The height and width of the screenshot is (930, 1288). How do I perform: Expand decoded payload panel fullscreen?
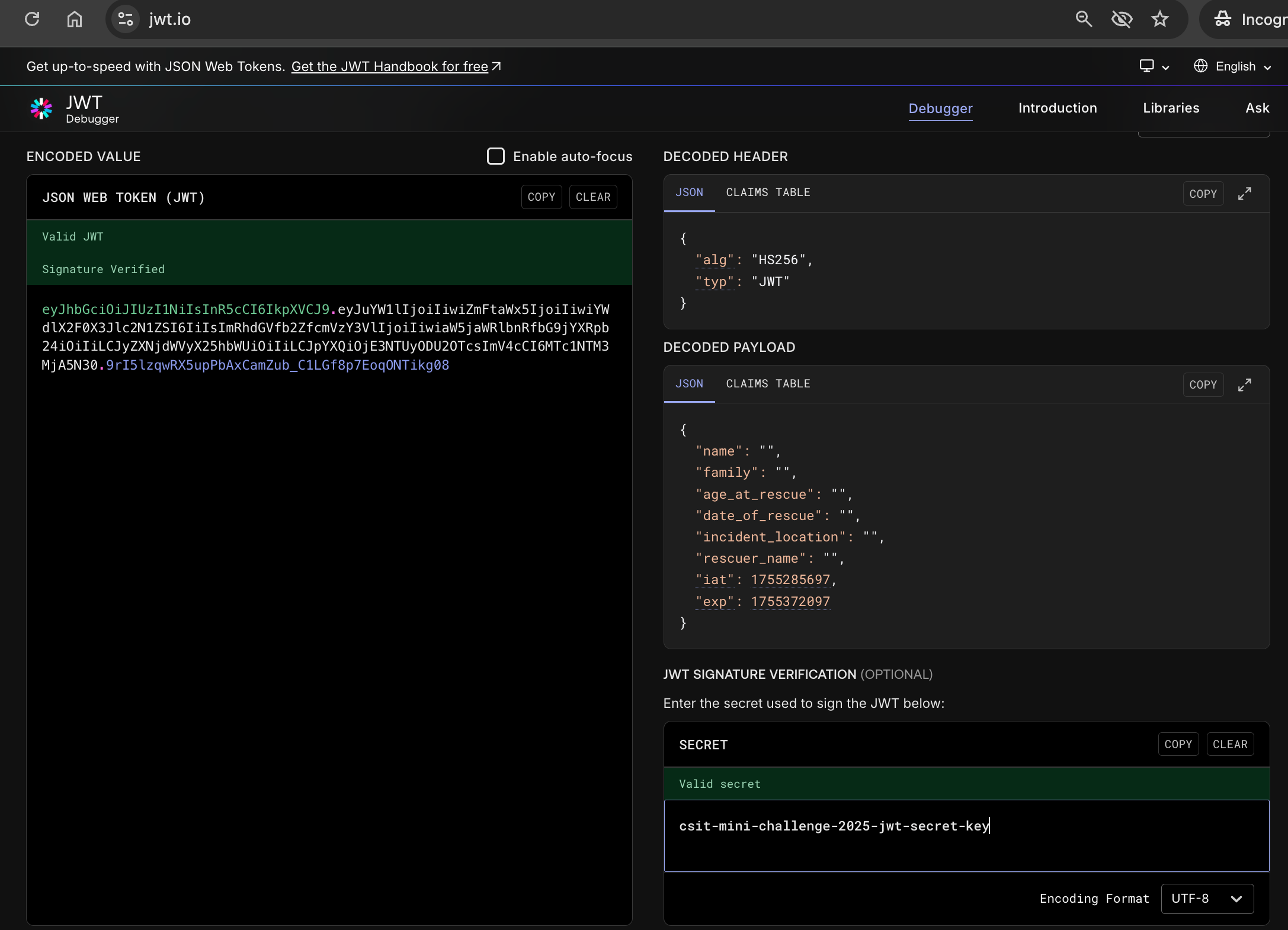(1245, 385)
